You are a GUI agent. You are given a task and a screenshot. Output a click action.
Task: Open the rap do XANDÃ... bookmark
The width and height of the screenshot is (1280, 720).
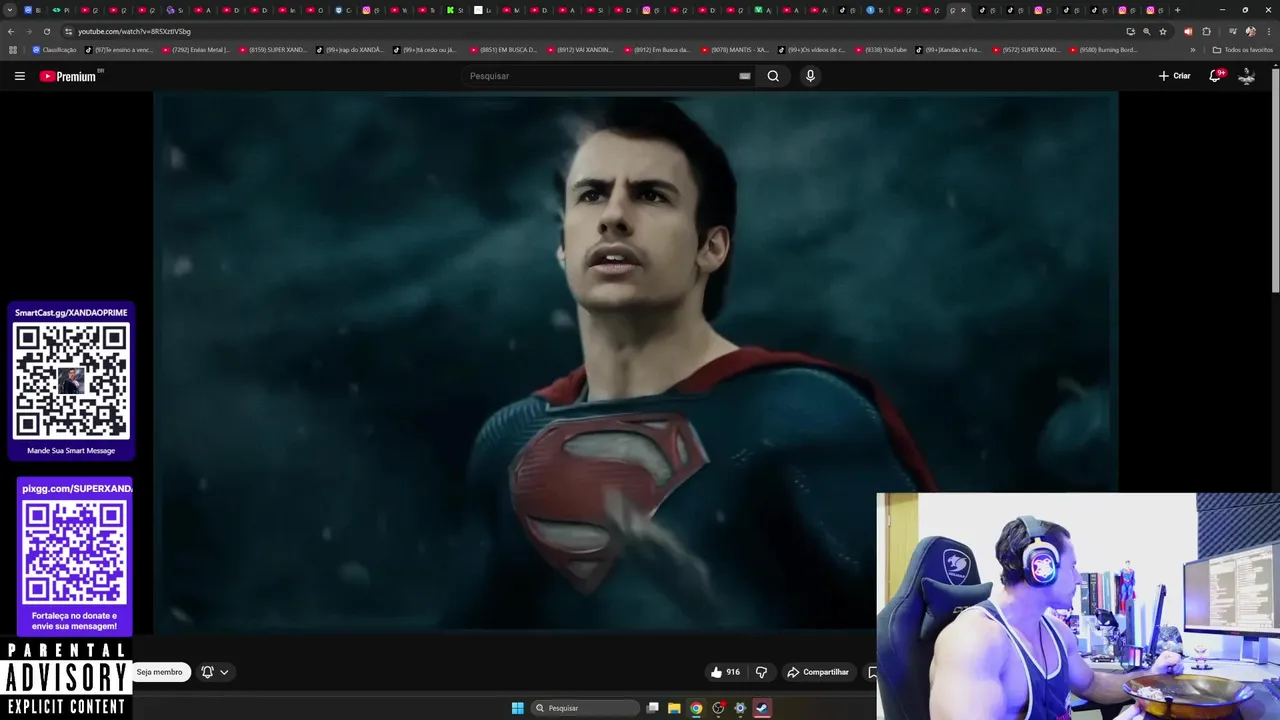[x=350, y=49]
